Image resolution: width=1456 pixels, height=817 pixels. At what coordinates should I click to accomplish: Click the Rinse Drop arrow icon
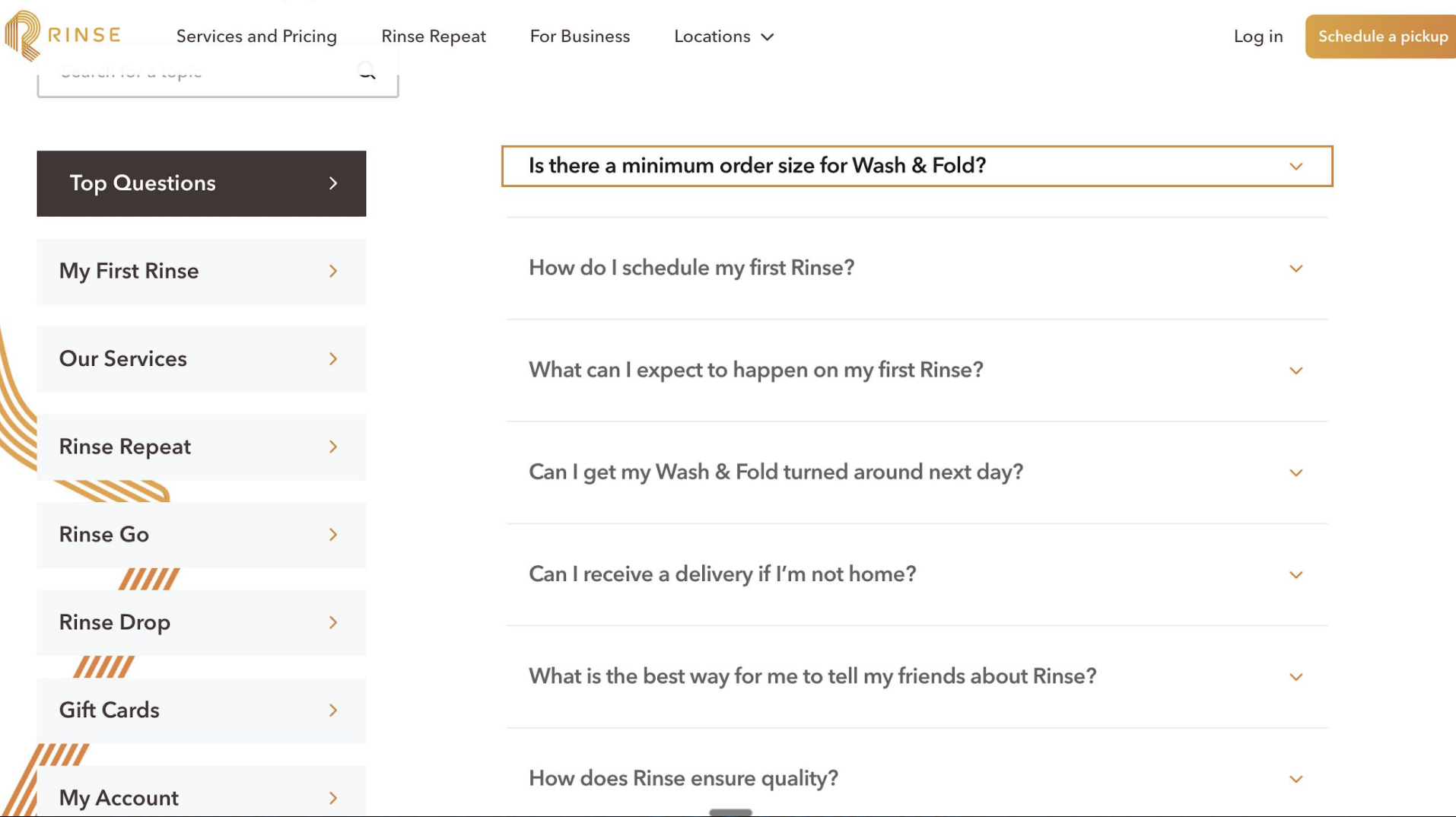[333, 623]
